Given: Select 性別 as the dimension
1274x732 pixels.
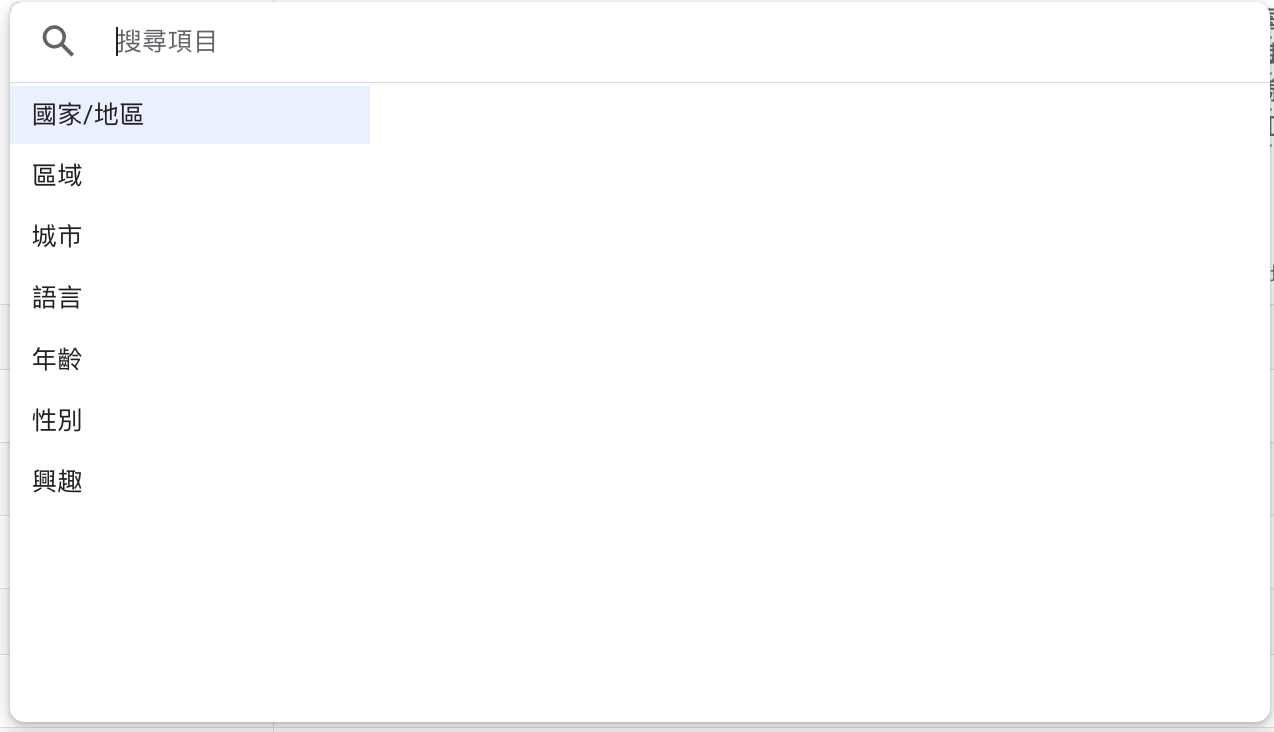Looking at the screenshot, I should pos(58,420).
